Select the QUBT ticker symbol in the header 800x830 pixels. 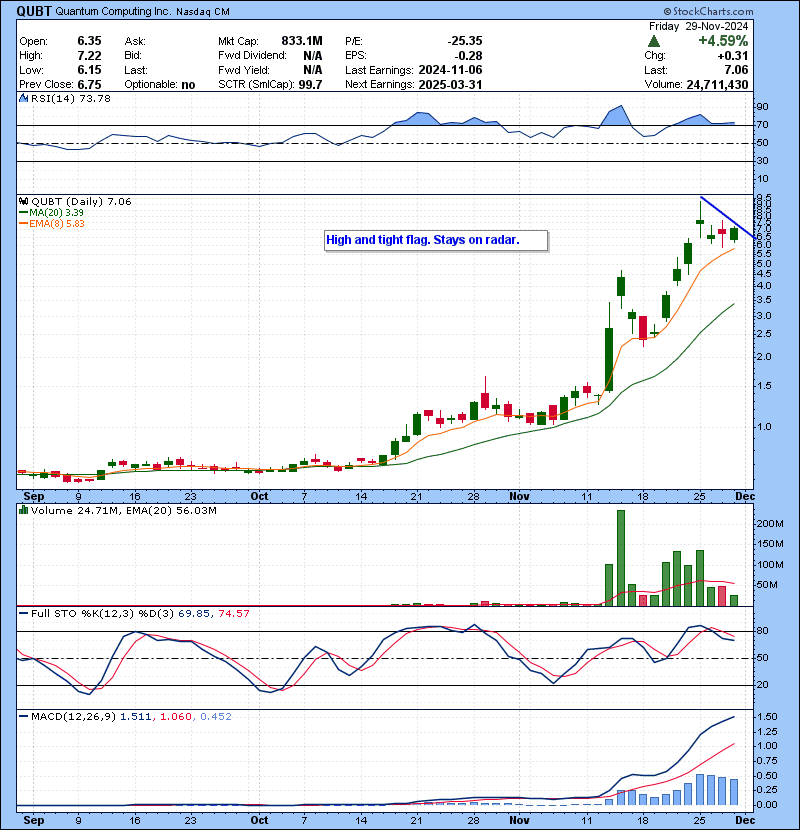point(34,12)
